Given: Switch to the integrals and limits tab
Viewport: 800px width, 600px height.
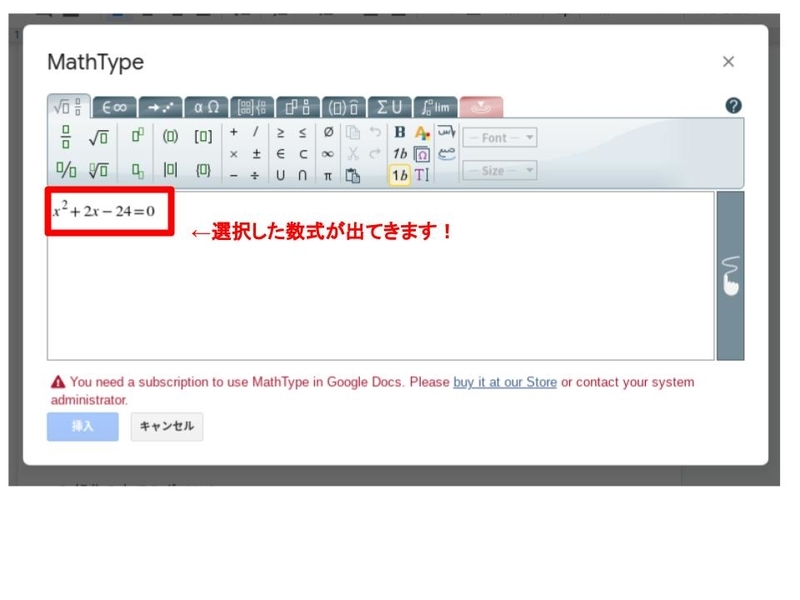Looking at the screenshot, I should [x=435, y=107].
